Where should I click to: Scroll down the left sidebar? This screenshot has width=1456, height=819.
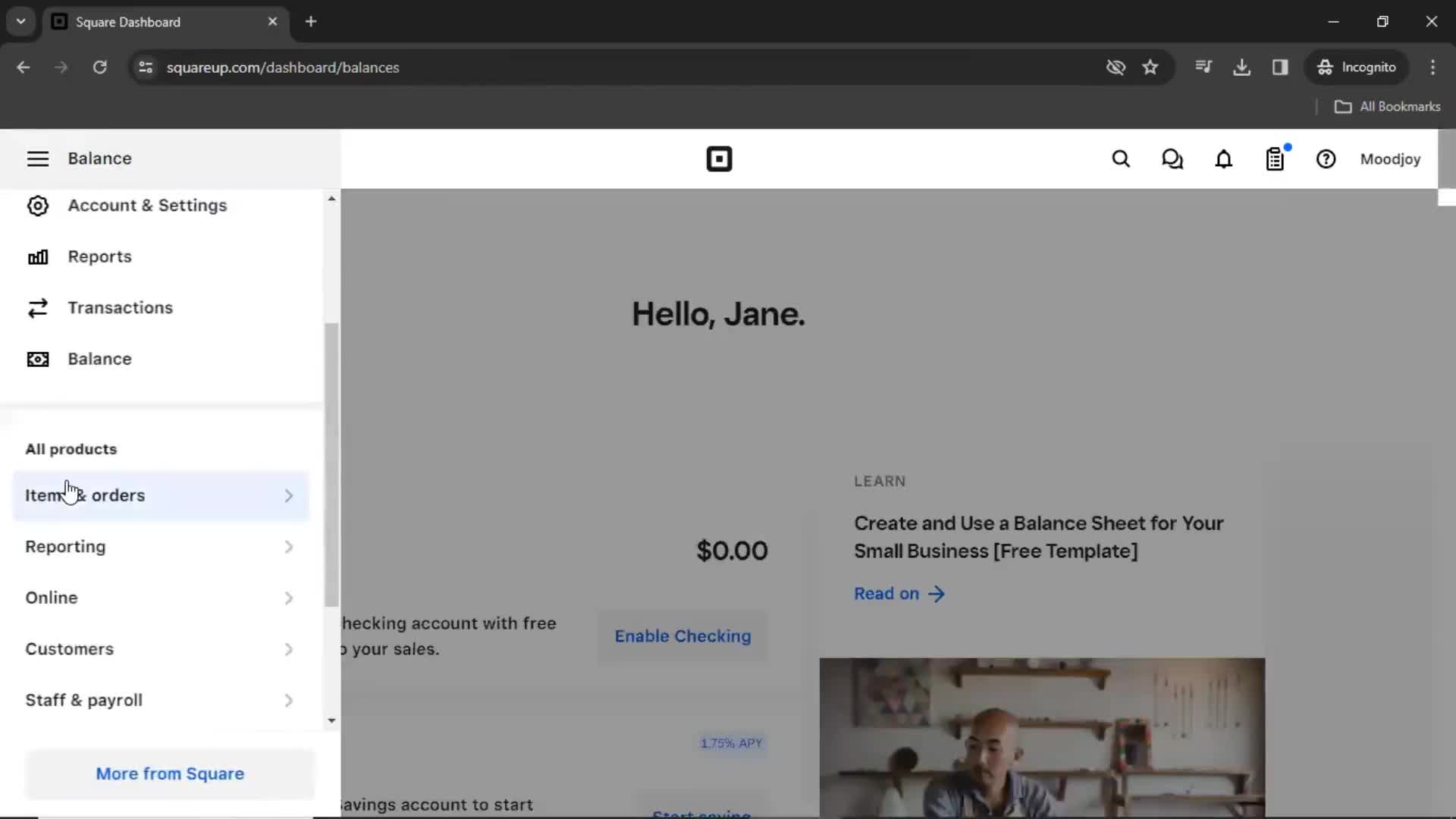pyautogui.click(x=331, y=720)
